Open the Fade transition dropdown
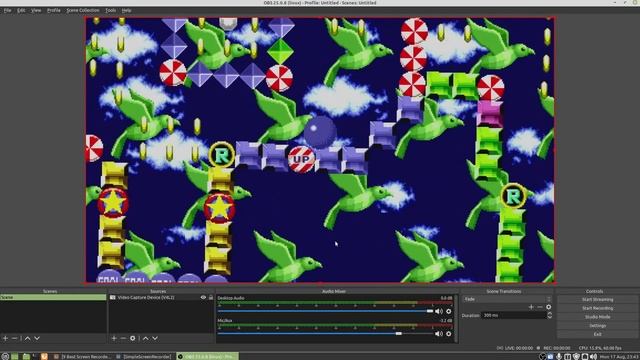The image size is (640, 360). [507, 299]
